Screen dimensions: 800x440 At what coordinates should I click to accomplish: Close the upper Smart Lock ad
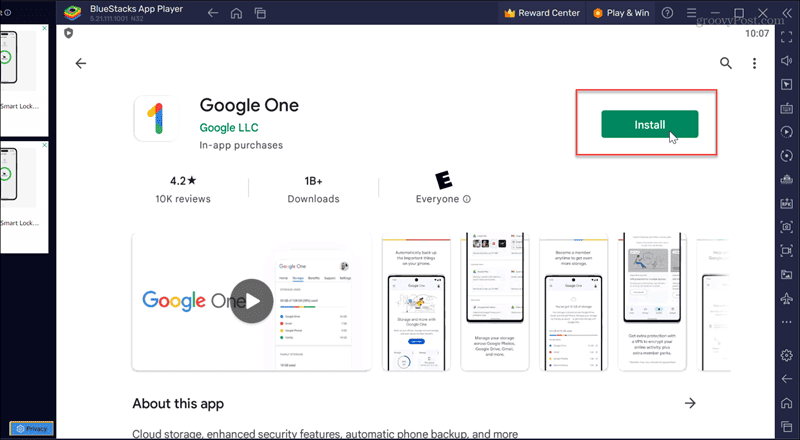pyautogui.click(x=44, y=29)
